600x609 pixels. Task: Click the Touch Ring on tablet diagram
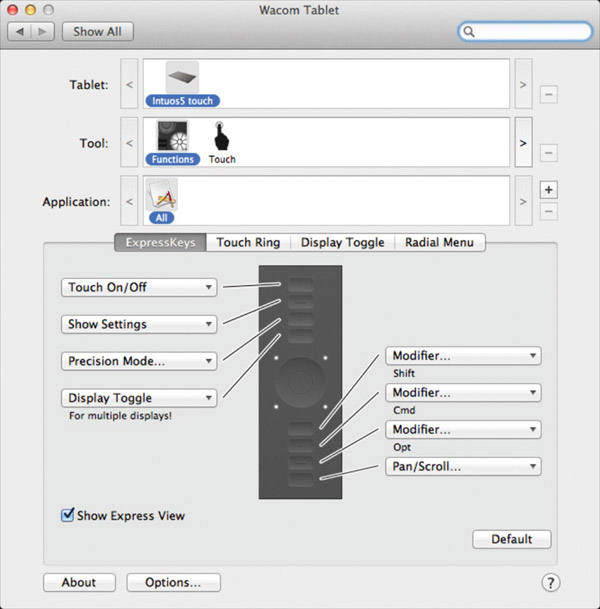click(x=300, y=382)
